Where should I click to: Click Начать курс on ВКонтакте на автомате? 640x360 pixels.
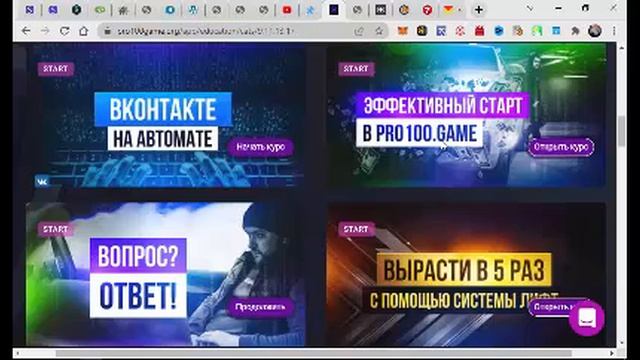(260, 147)
